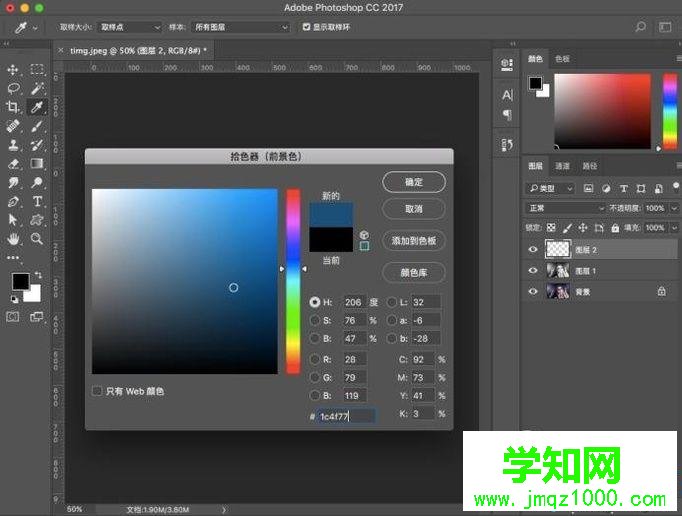
Task: Open the Character panel icon
Action: tap(507, 95)
